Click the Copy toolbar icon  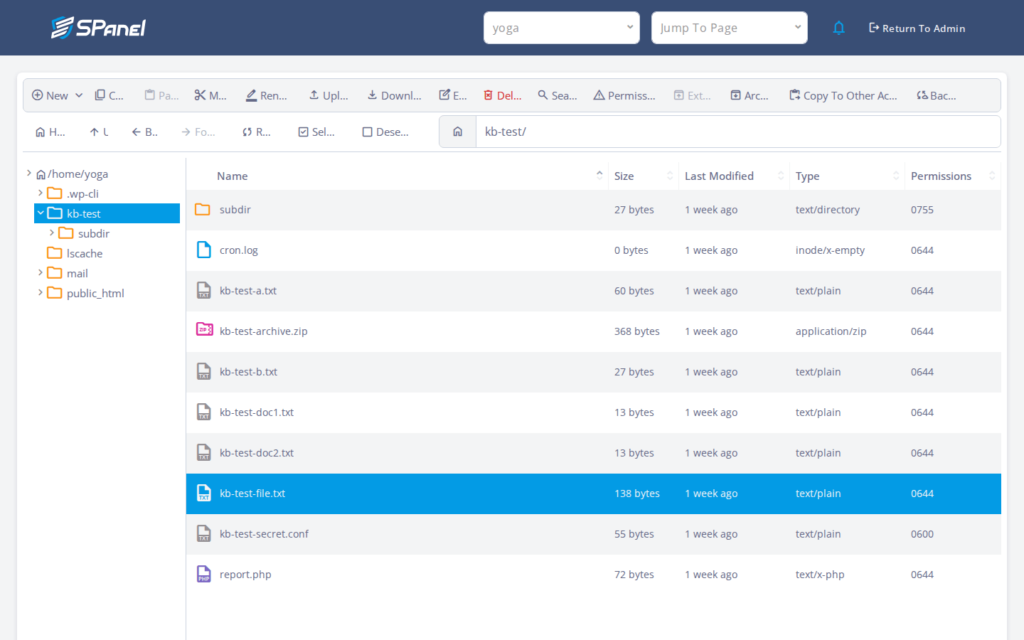tap(100, 95)
